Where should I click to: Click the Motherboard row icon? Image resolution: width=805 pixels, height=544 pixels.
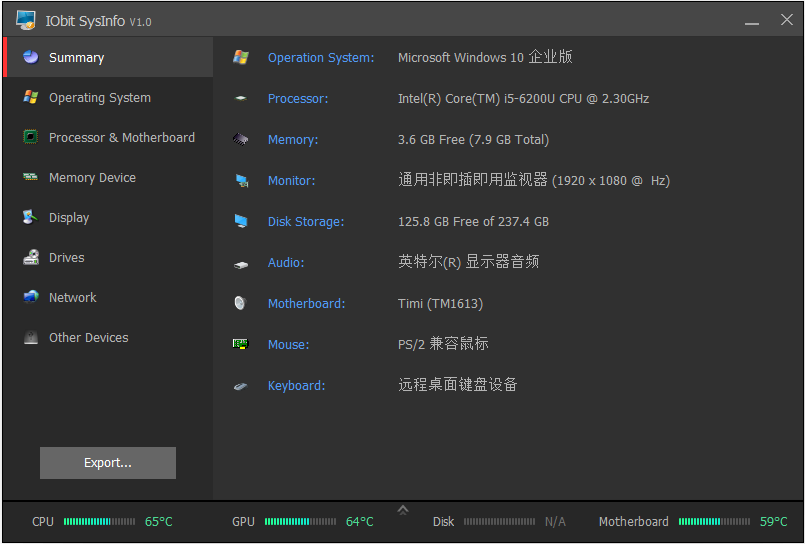240,303
